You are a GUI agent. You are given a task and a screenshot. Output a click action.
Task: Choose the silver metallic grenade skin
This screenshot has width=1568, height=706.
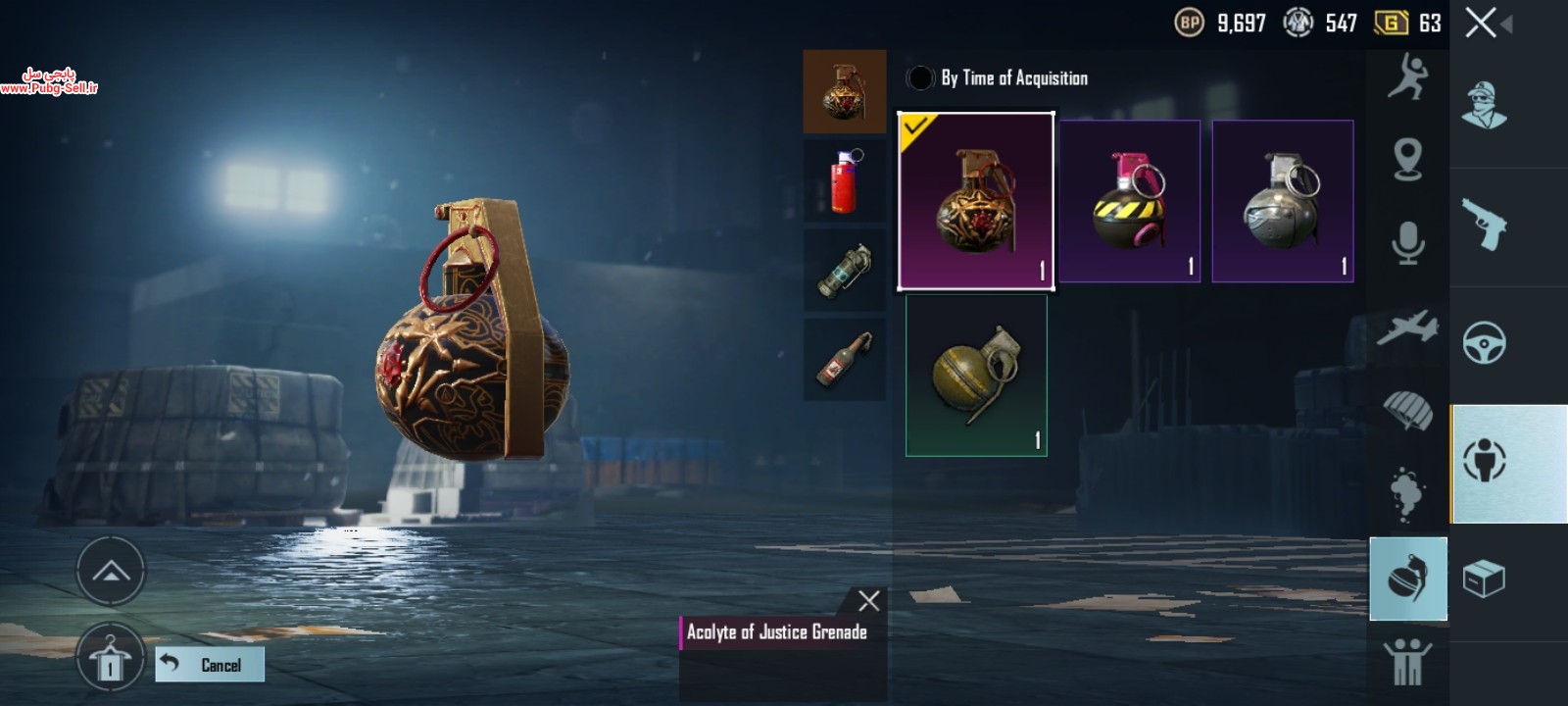pos(1283,201)
